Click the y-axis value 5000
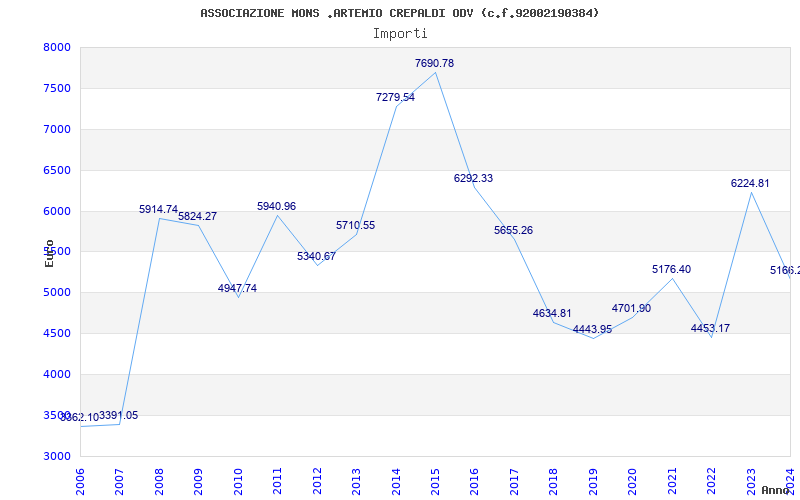 coord(57,292)
